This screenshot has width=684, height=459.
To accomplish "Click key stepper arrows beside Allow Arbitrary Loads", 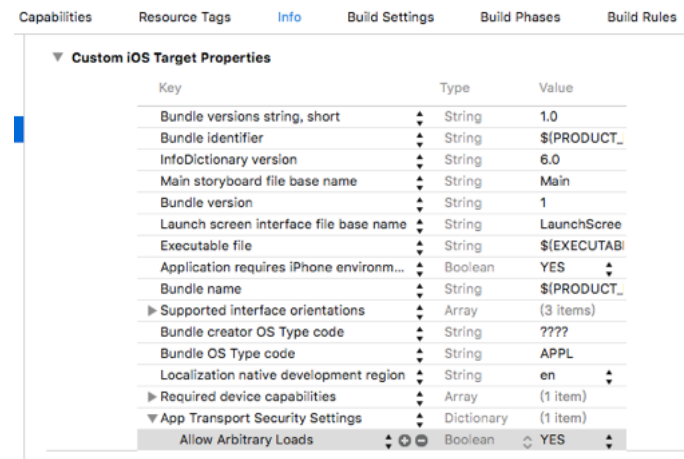I will click(x=389, y=441).
